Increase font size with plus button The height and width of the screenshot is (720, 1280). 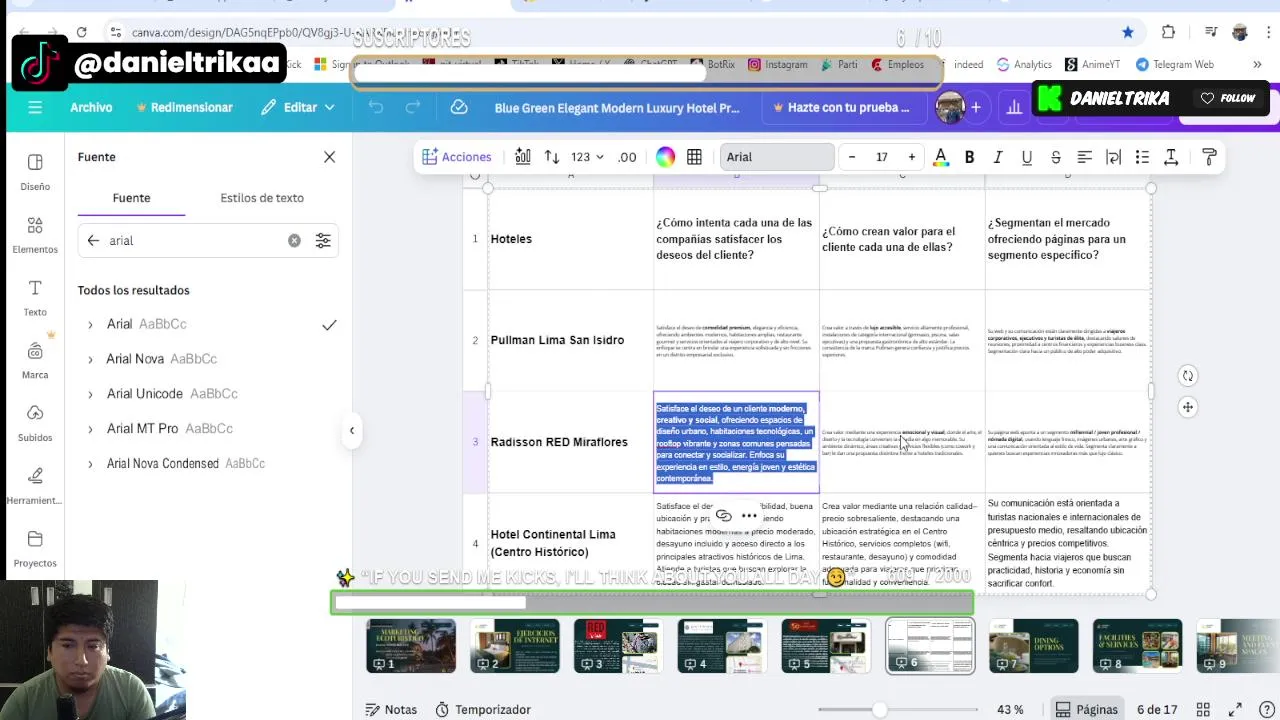coord(911,157)
